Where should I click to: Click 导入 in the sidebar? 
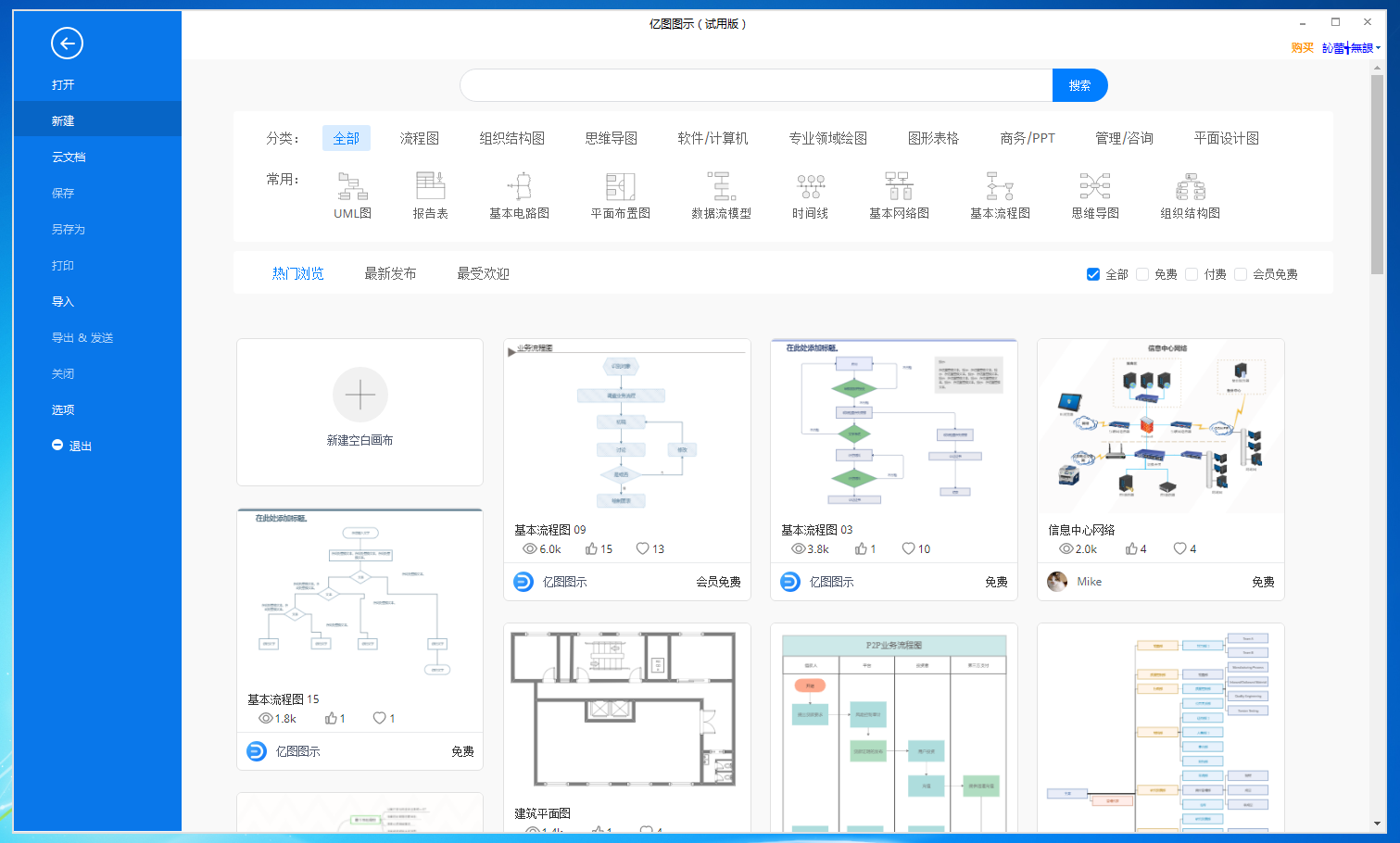[x=97, y=301]
